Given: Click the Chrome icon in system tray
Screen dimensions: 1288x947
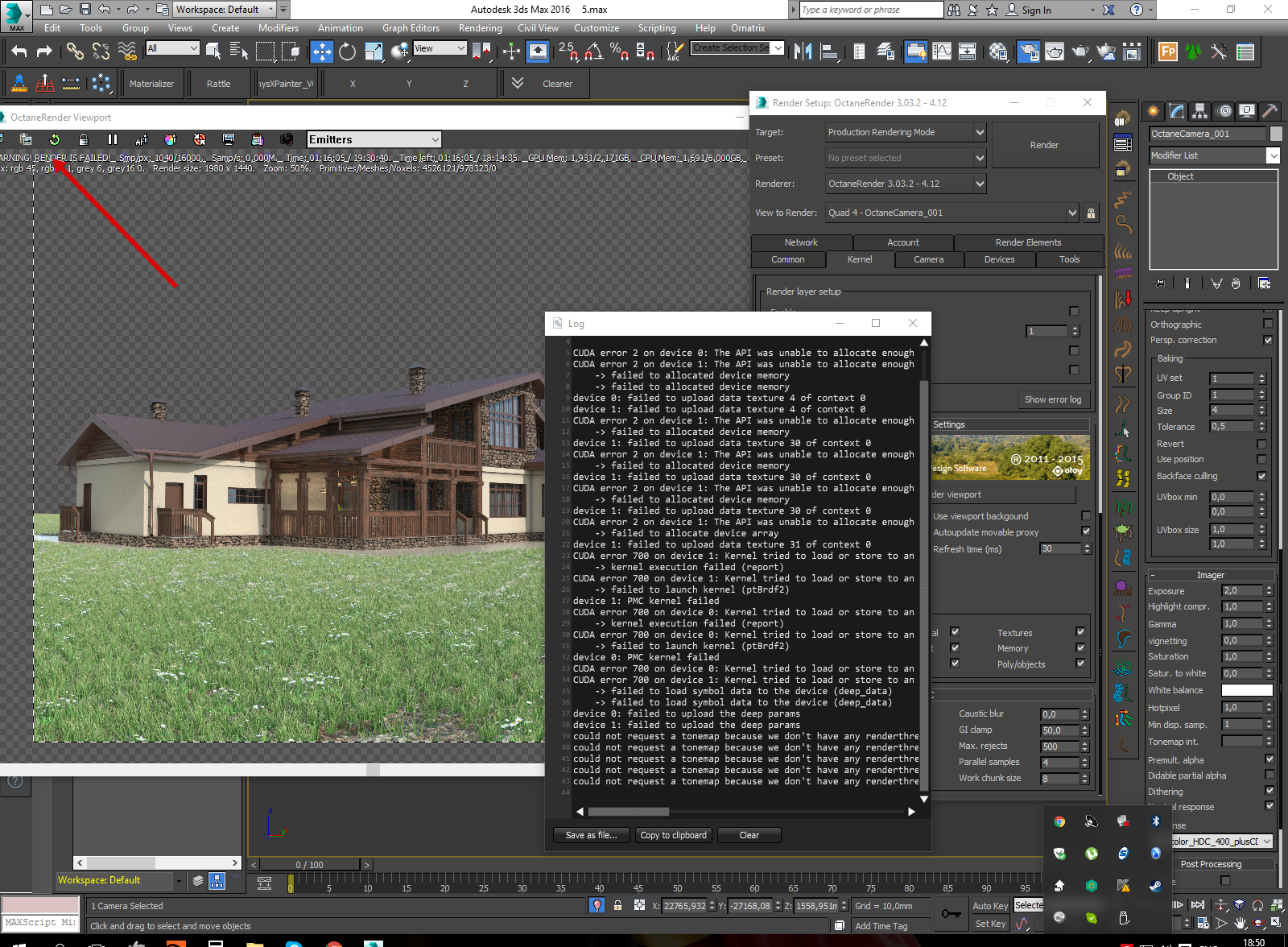Looking at the screenshot, I should click(1059, 821).
